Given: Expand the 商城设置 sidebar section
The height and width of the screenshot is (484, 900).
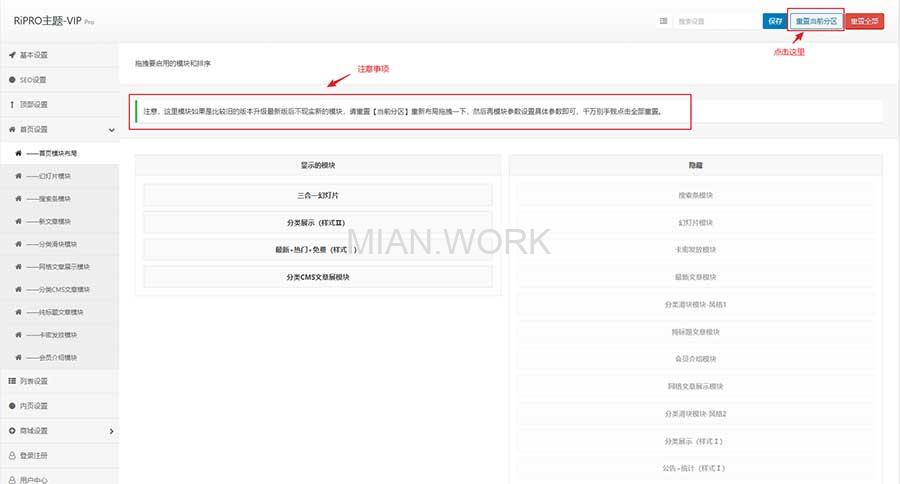Looking at the screenshot, I should click(111, 430).
